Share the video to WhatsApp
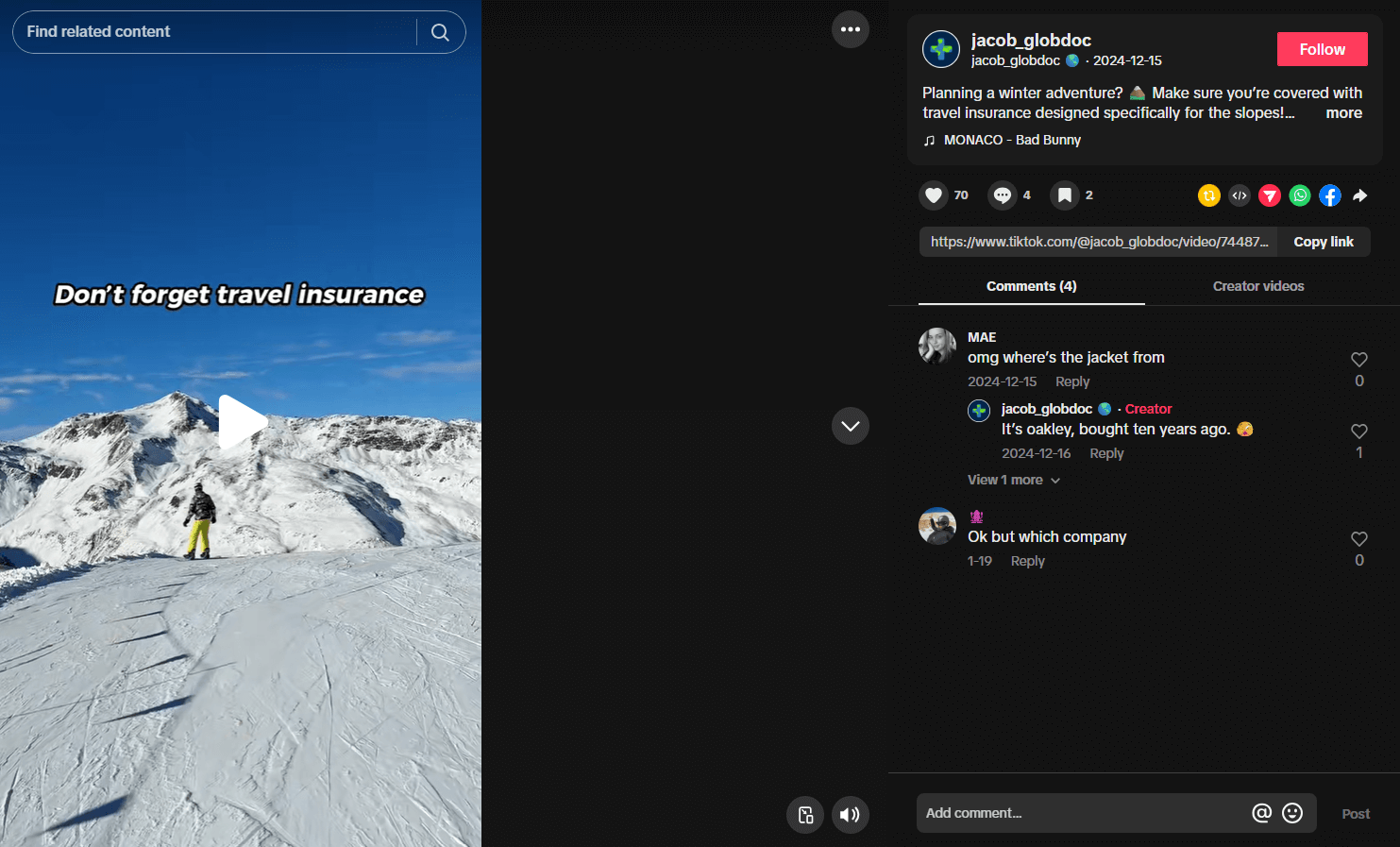 click(1300, 195)
